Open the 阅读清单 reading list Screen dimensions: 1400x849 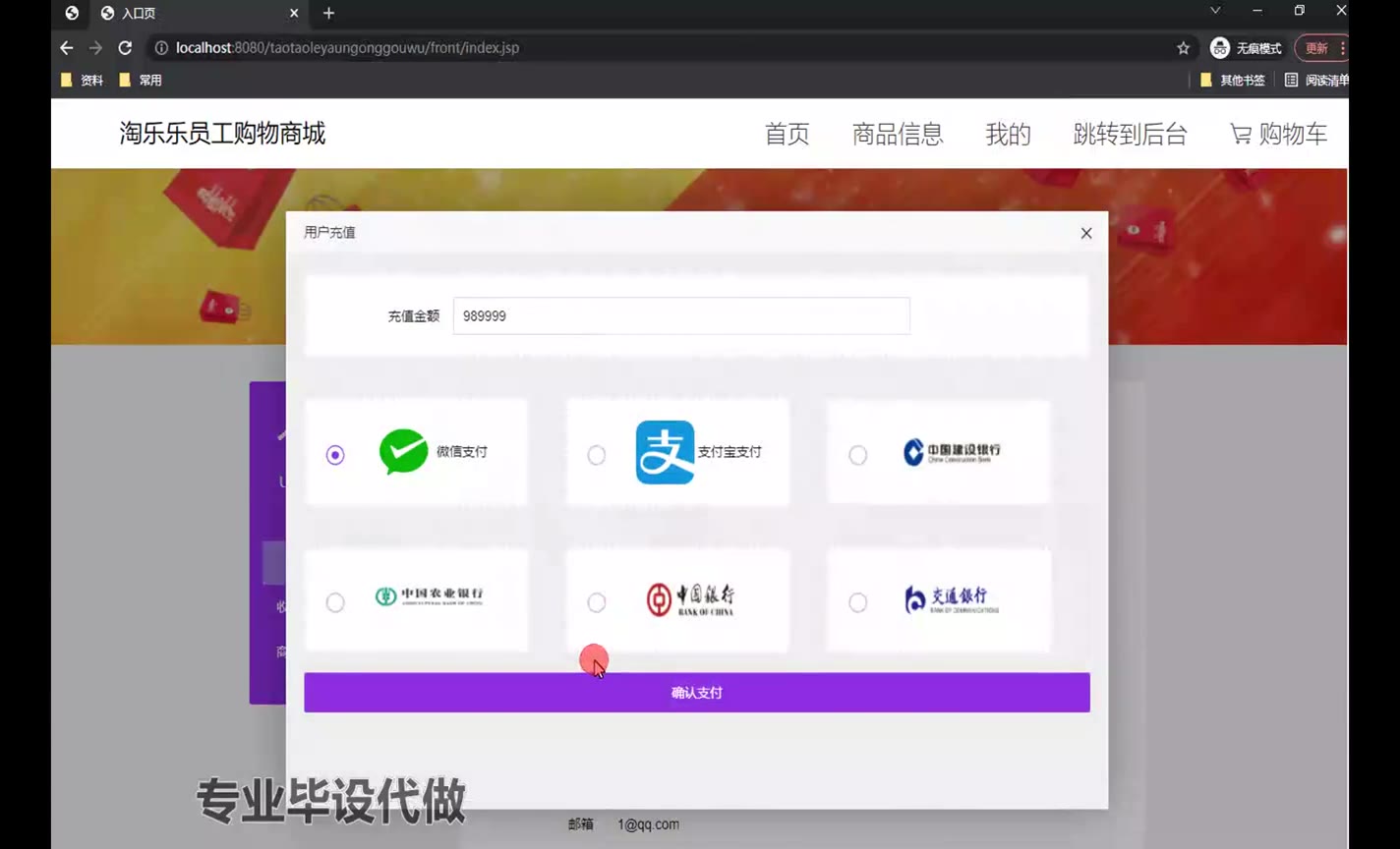[x=1317, y=81]
